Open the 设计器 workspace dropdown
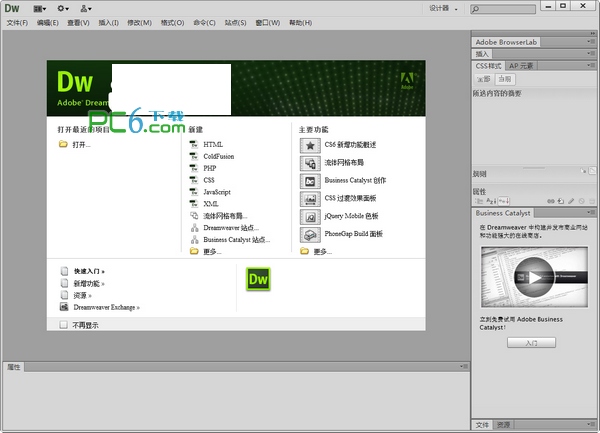Image resolution: width=600 pixels, height=433 pixels. 442,7
